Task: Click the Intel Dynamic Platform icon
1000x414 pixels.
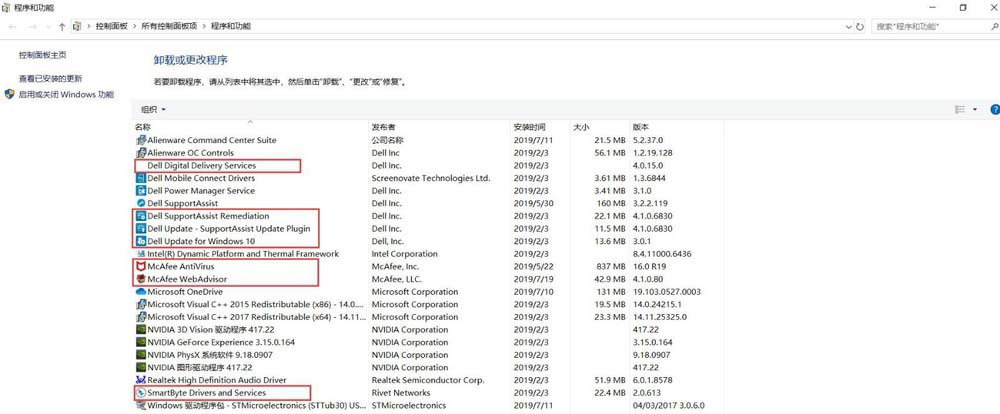Action: click(141, 254)
